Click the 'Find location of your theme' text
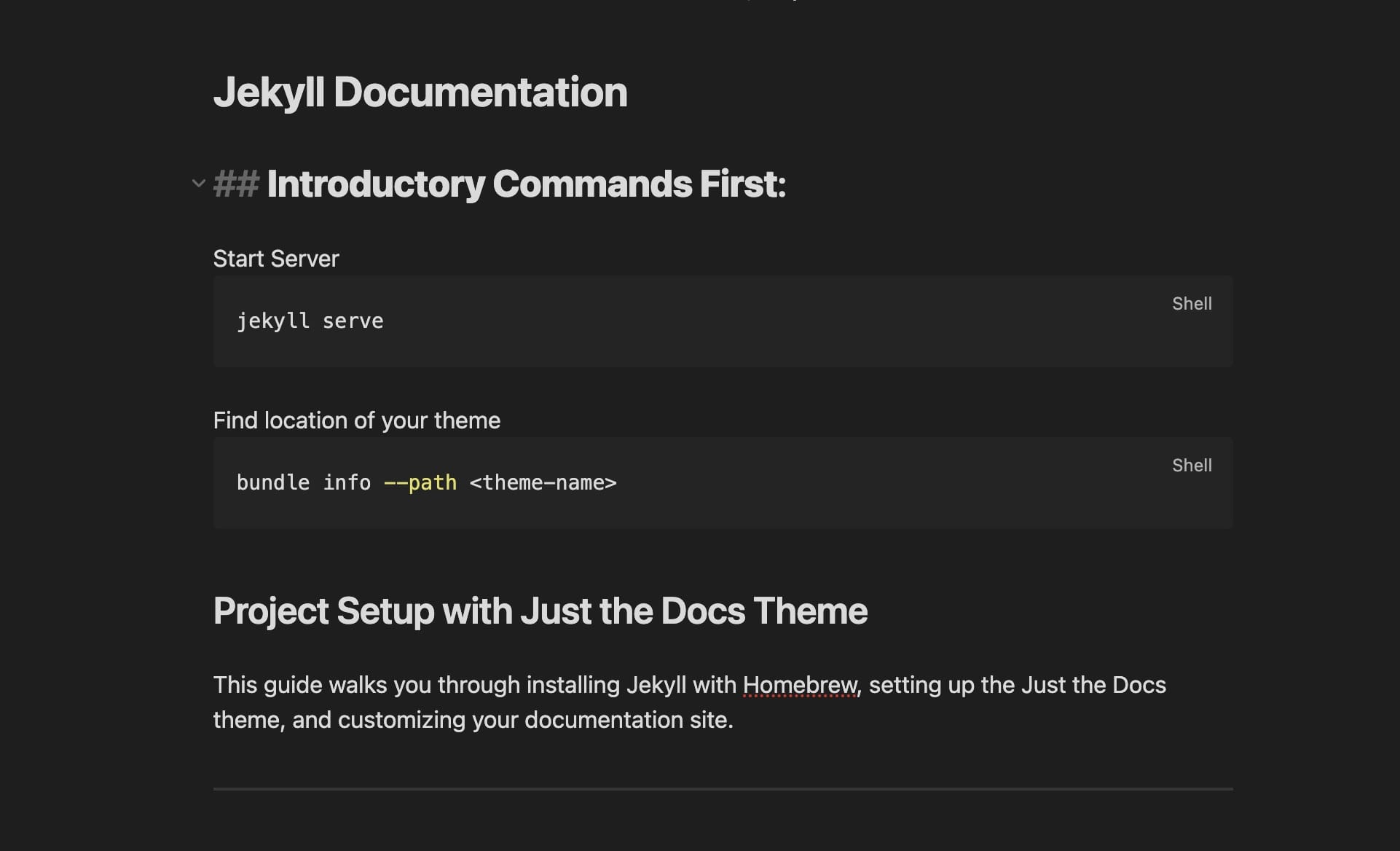 pyautogui.click(x=357, y=420)
